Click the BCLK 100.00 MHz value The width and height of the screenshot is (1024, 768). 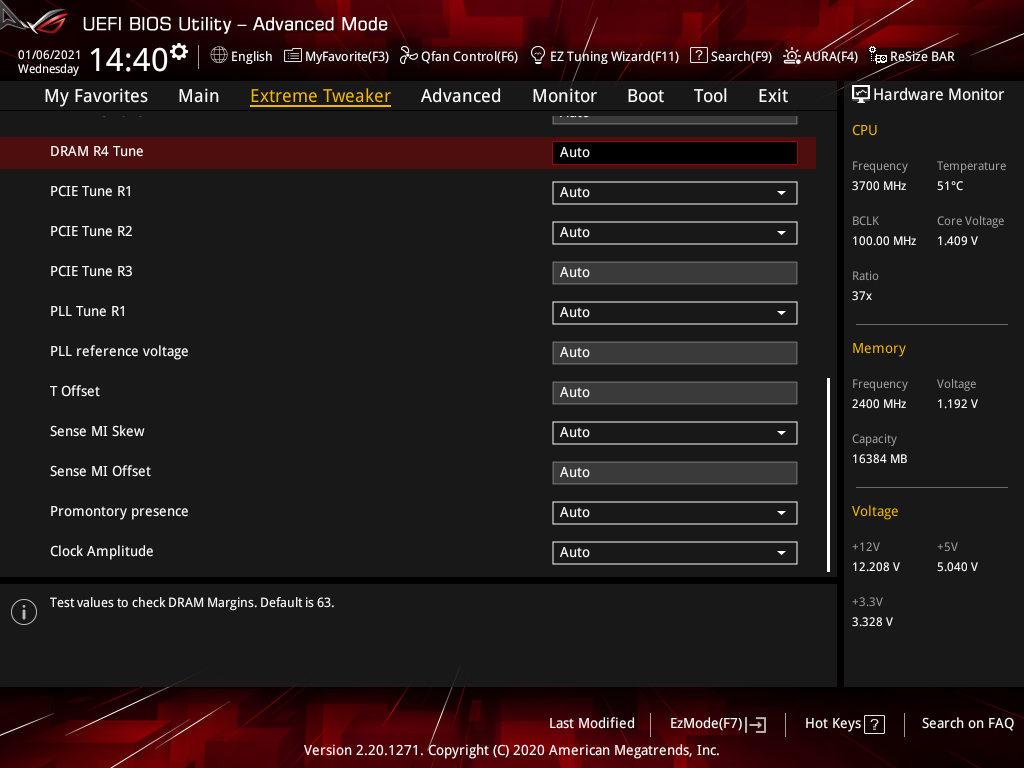[884, 241]
